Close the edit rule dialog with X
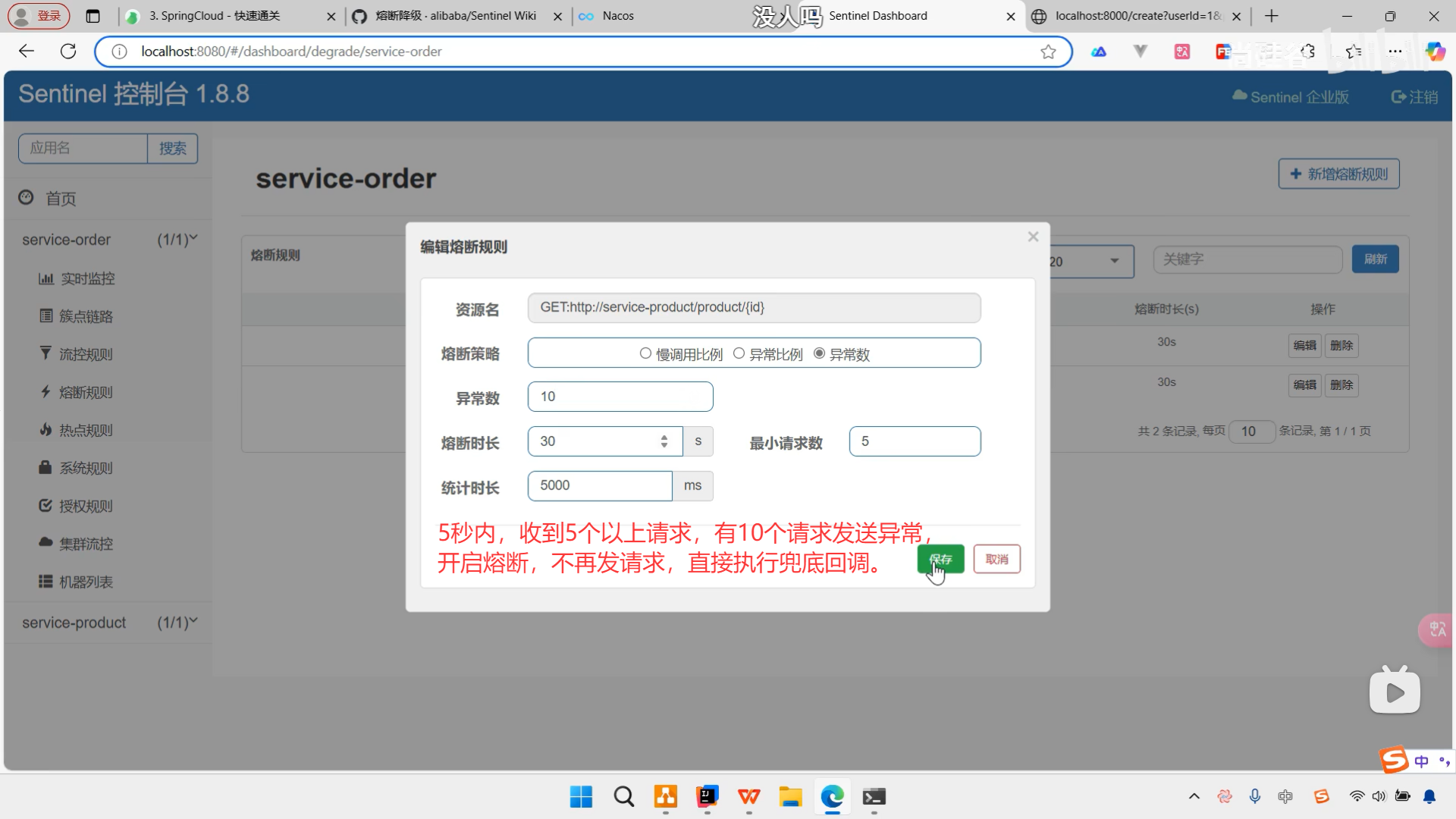 tap(1033, 237)
